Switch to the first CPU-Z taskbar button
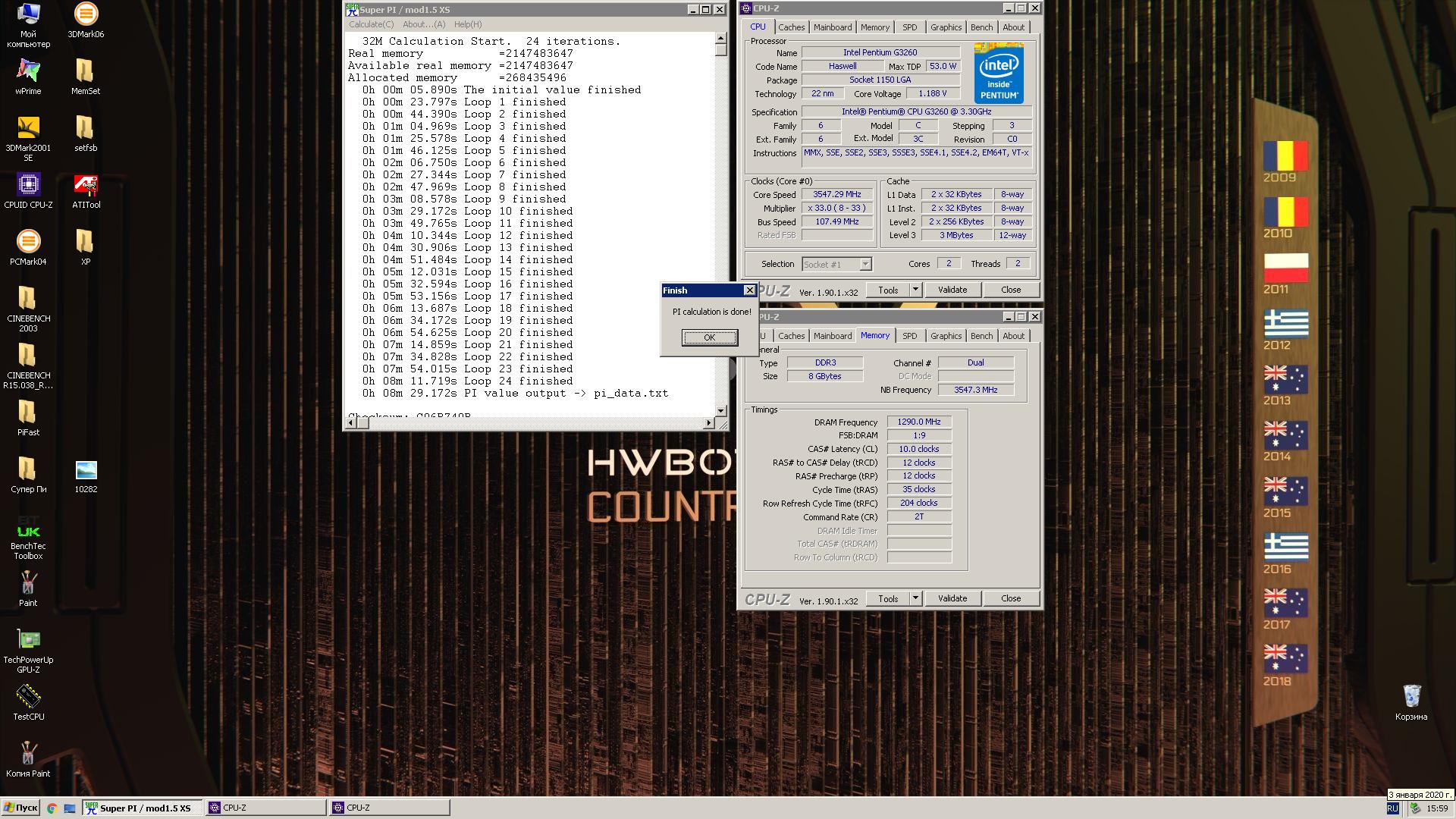 [266, 808]
